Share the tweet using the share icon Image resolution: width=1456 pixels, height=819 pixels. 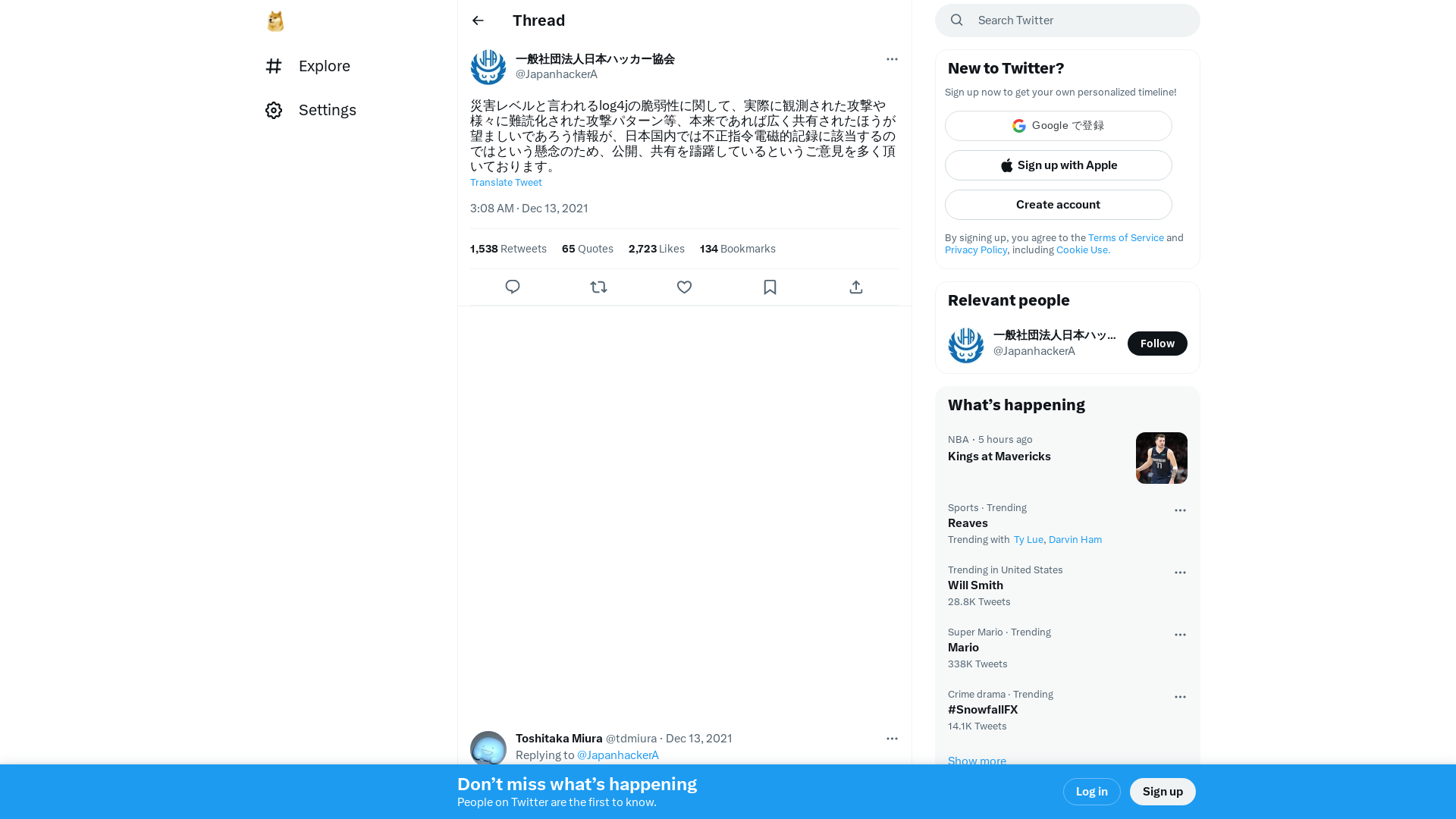coord(856,287)
